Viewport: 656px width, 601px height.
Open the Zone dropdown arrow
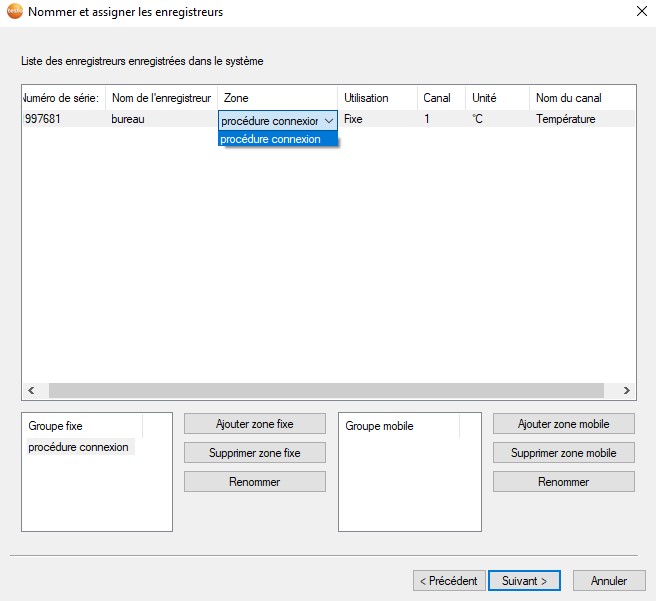point(329,120)
